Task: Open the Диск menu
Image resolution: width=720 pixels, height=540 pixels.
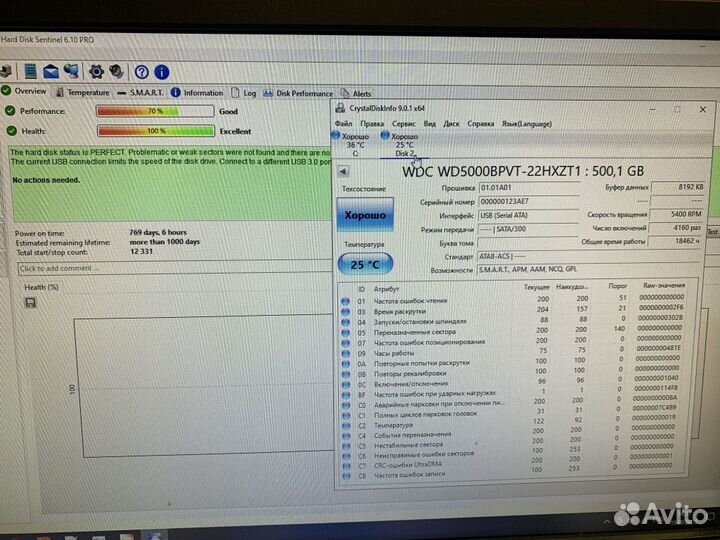Action: (x=451, y=124)
